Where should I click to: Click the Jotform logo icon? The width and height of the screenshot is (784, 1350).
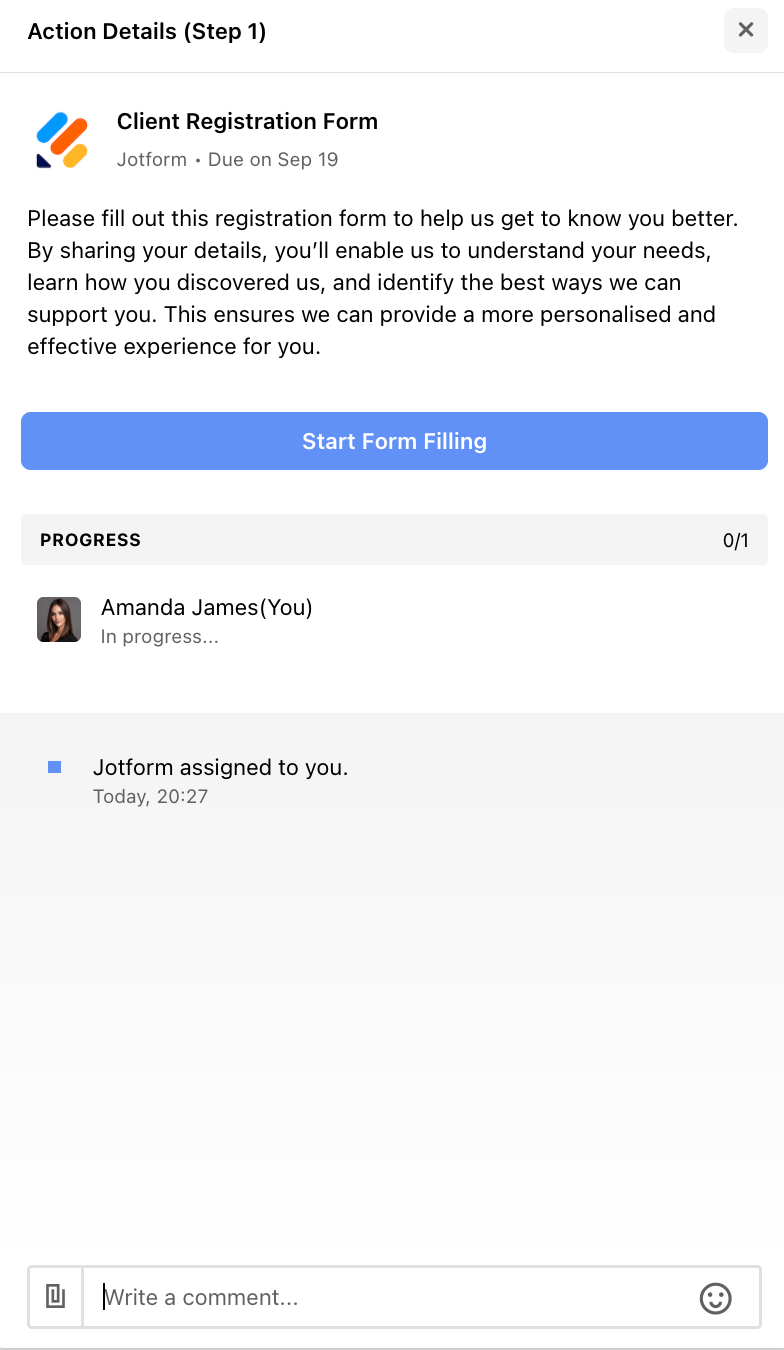tap(62, 140)
